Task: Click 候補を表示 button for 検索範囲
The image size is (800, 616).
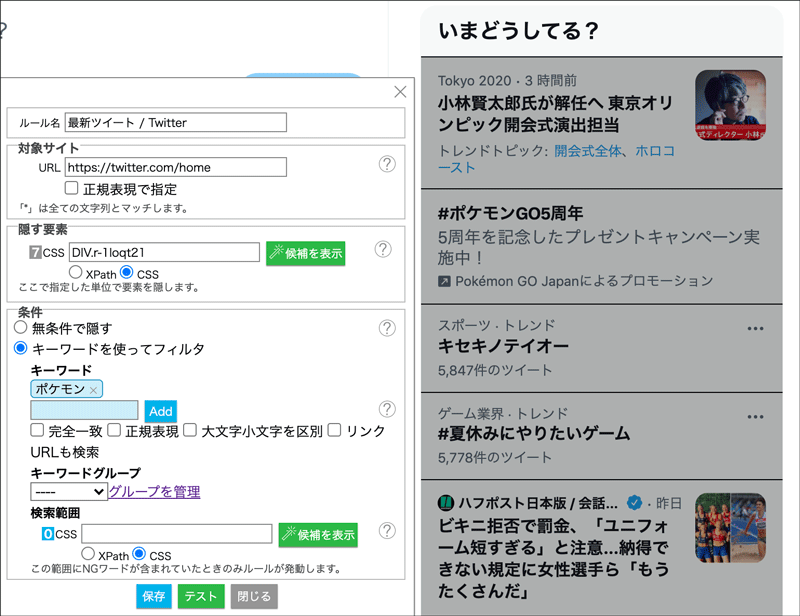Action: coord(318,535)
